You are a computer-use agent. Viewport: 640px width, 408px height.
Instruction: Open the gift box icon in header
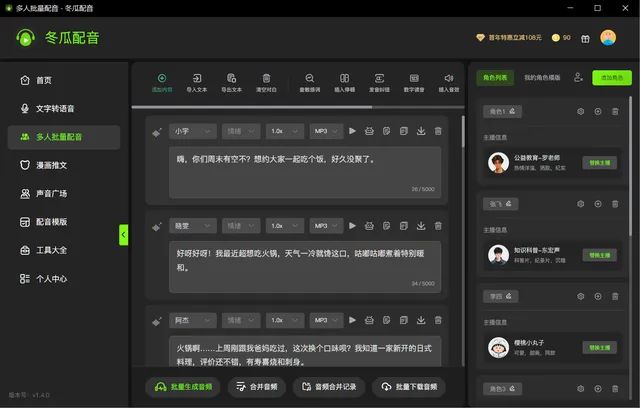pos(585,38)
